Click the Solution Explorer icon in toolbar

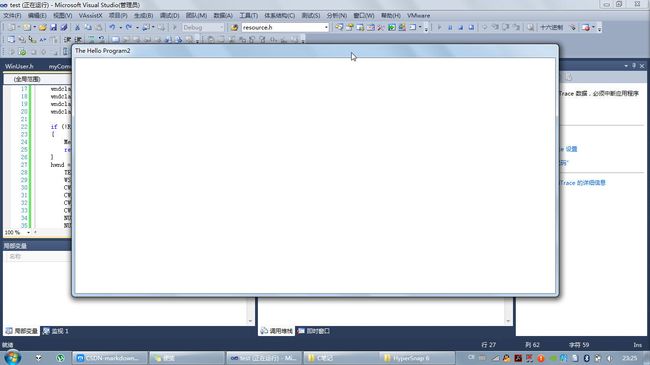coord(339,27)
